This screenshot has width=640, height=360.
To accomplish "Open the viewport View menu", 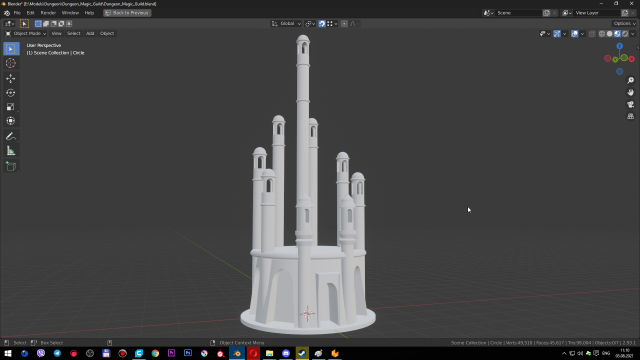I will [56, 33].
